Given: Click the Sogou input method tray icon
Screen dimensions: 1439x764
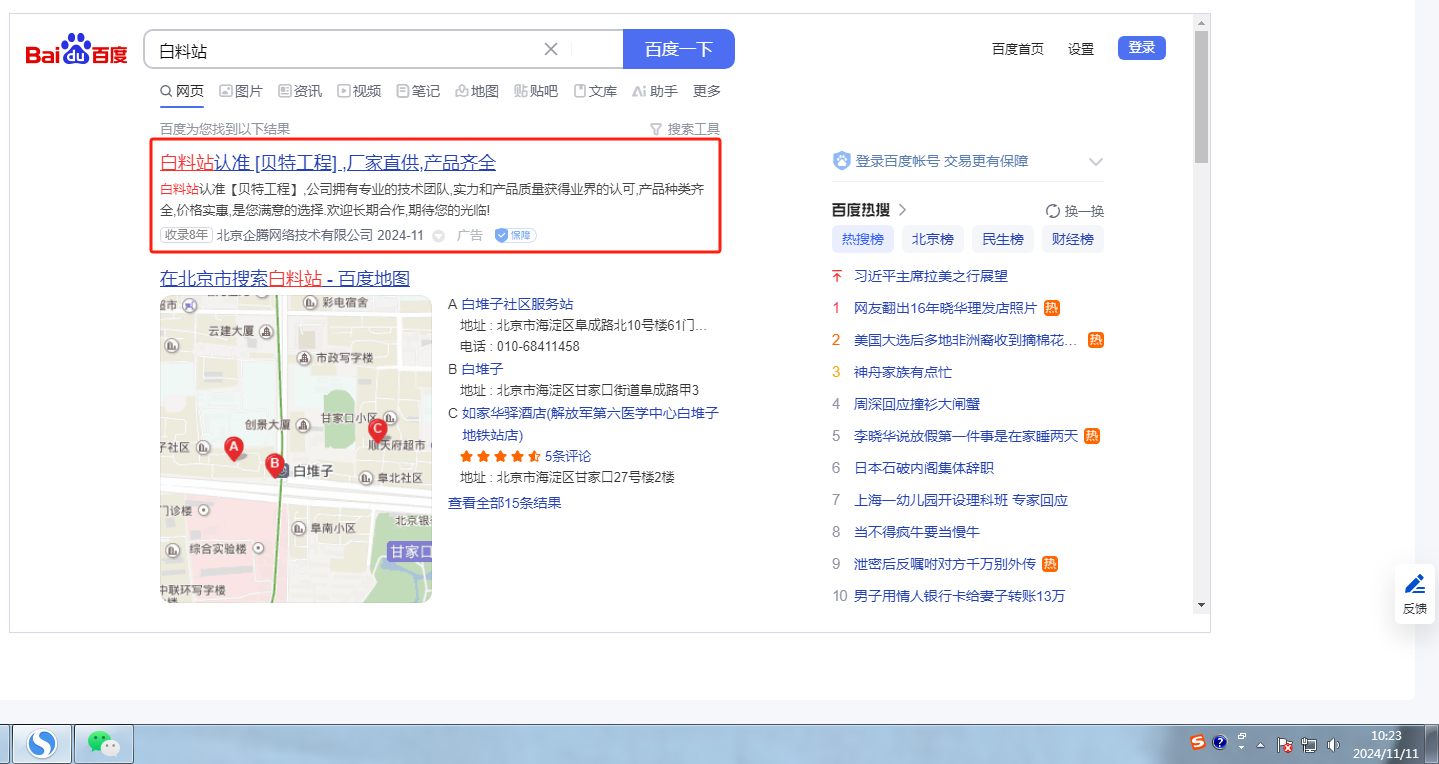Looking at the screenshot, I should tap(1197, 742).
